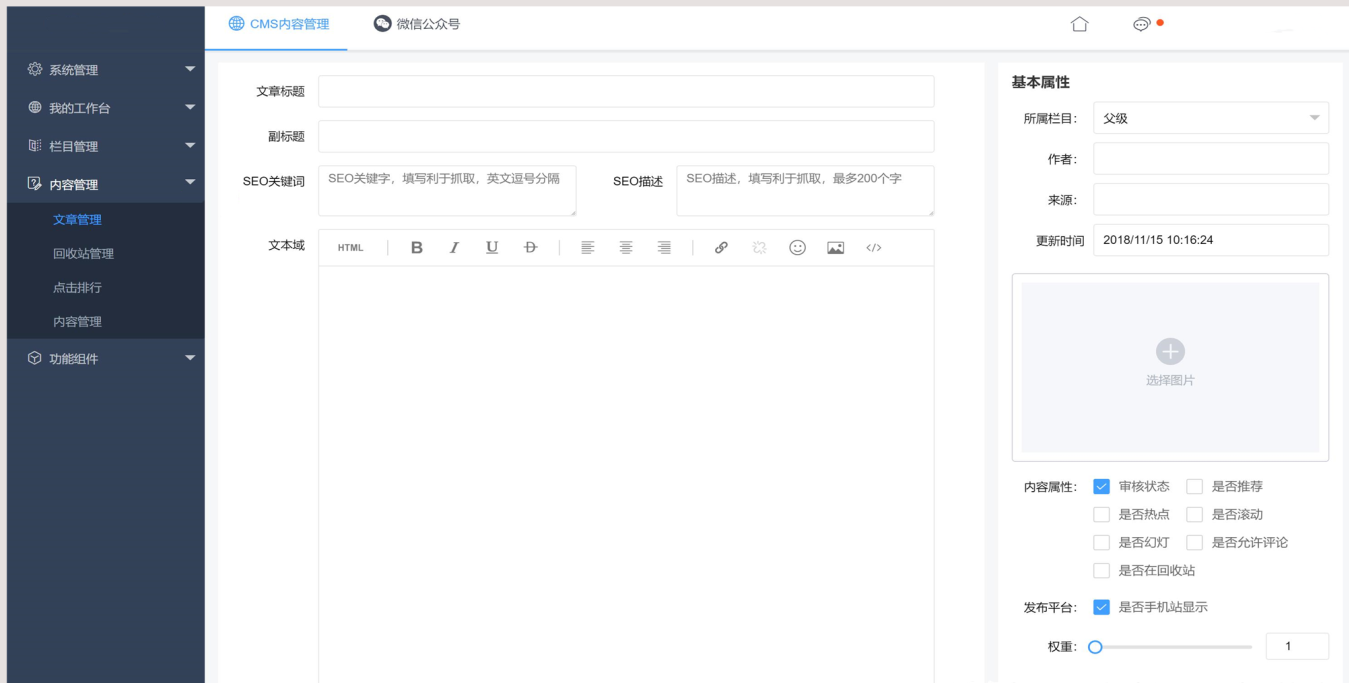1349x683 pixels.
Task: Align text left in the editor
Action: pos(588,248)
